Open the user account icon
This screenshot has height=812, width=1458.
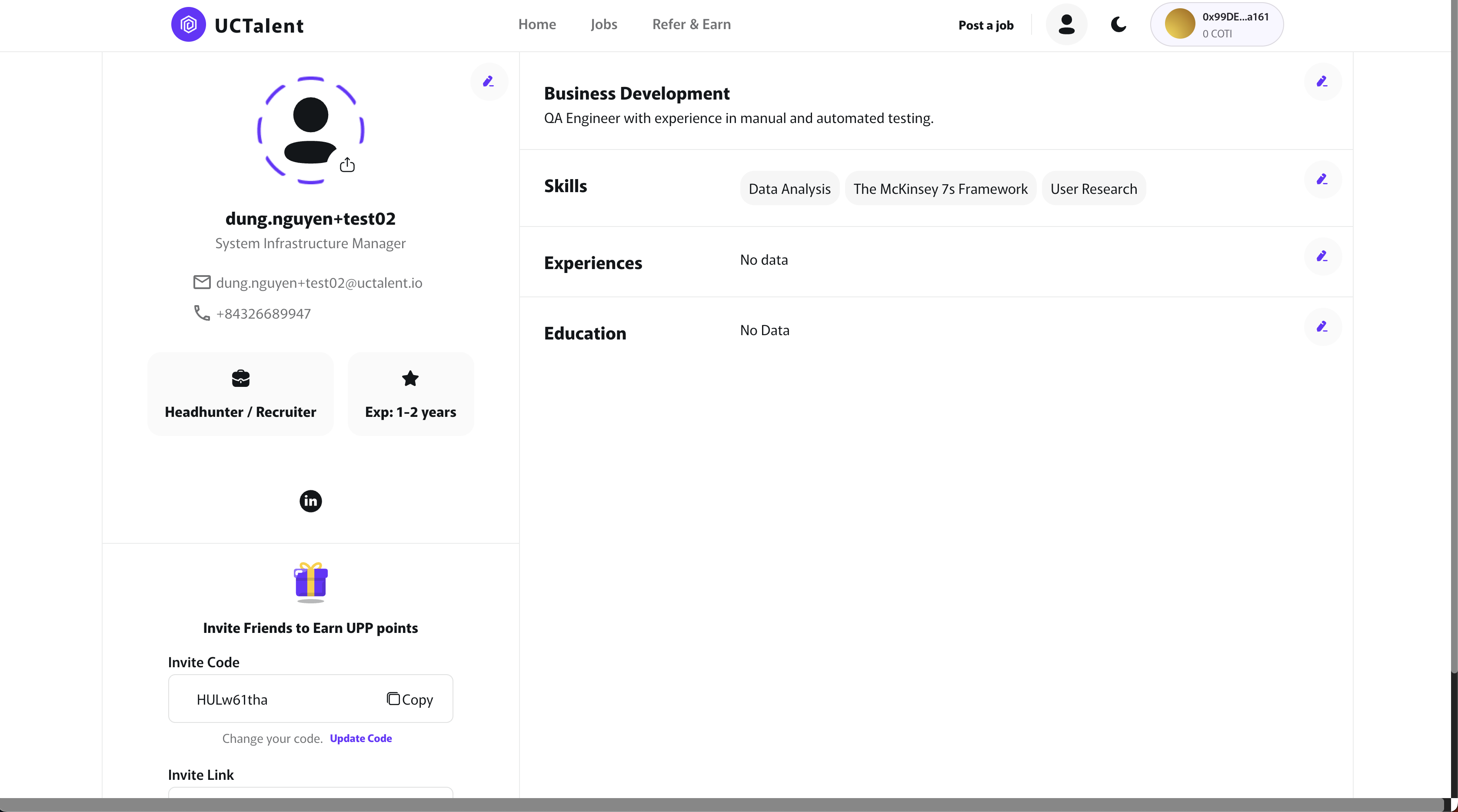(x=1066, y=25)
